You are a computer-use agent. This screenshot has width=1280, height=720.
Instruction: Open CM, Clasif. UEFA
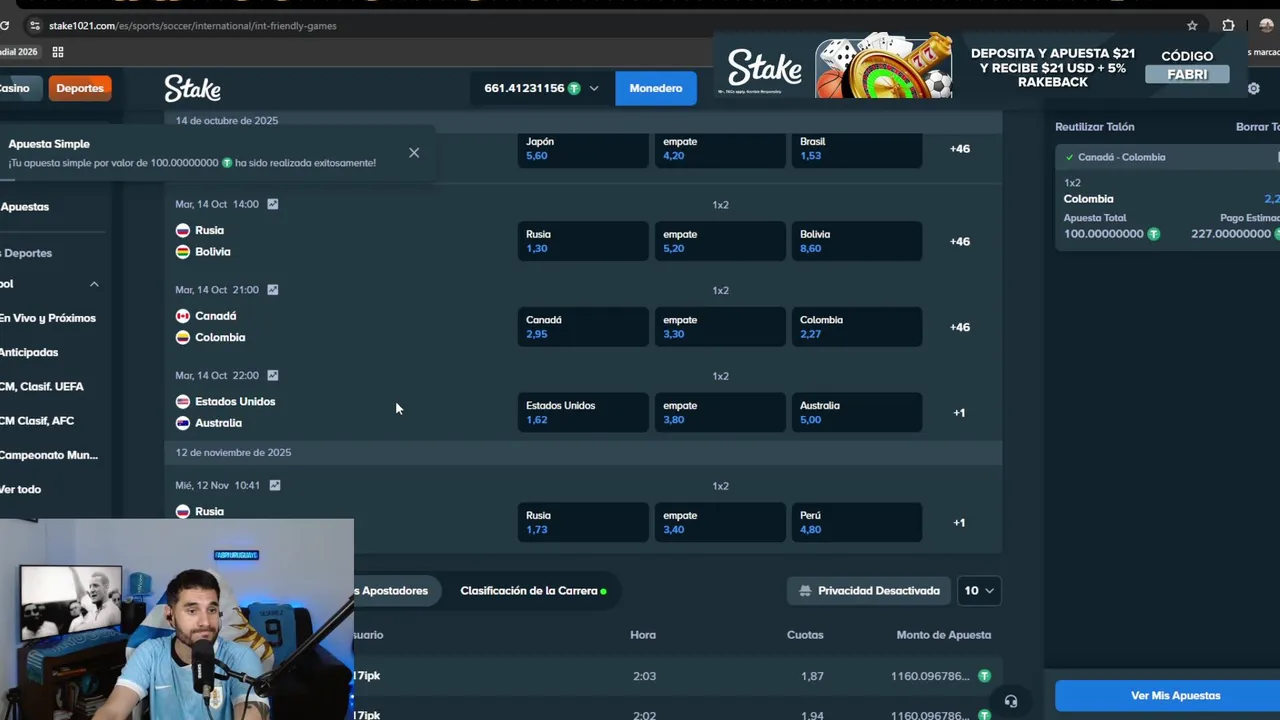pos(41,386)
